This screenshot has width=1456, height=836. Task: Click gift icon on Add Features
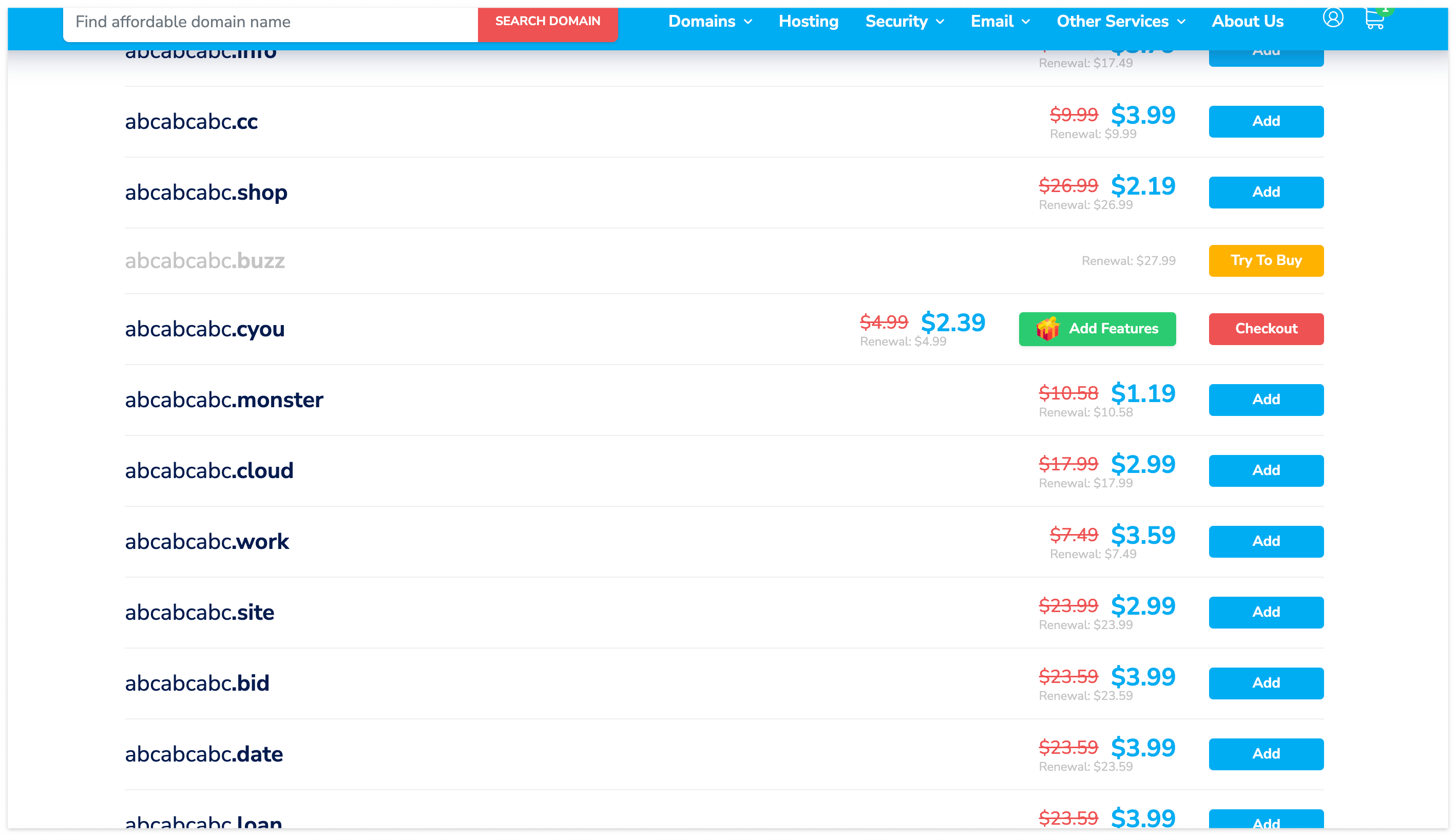click(1047, 329)
